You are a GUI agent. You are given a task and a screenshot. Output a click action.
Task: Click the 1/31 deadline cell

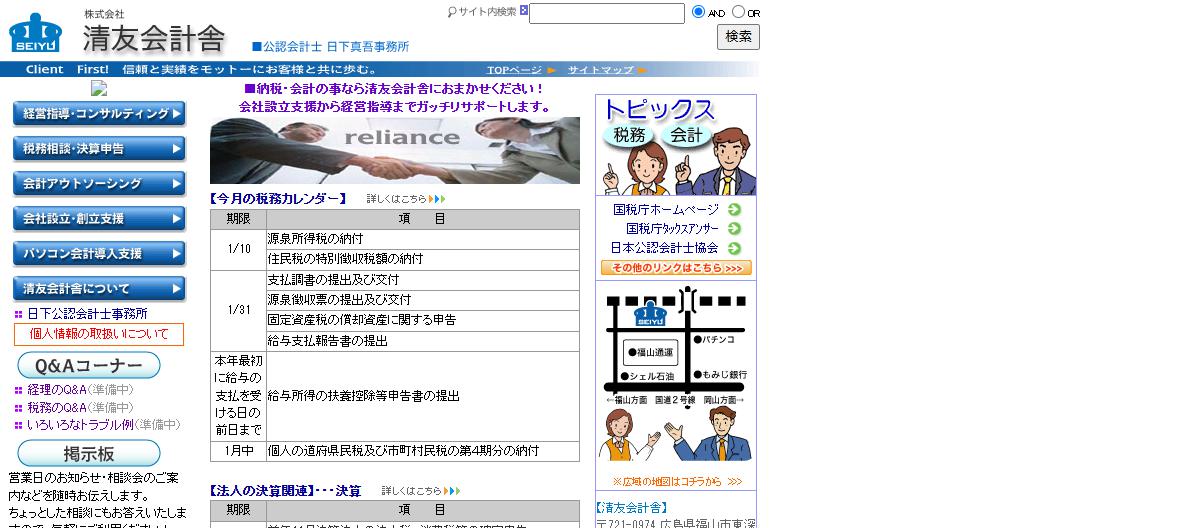[x=239, y=310]
